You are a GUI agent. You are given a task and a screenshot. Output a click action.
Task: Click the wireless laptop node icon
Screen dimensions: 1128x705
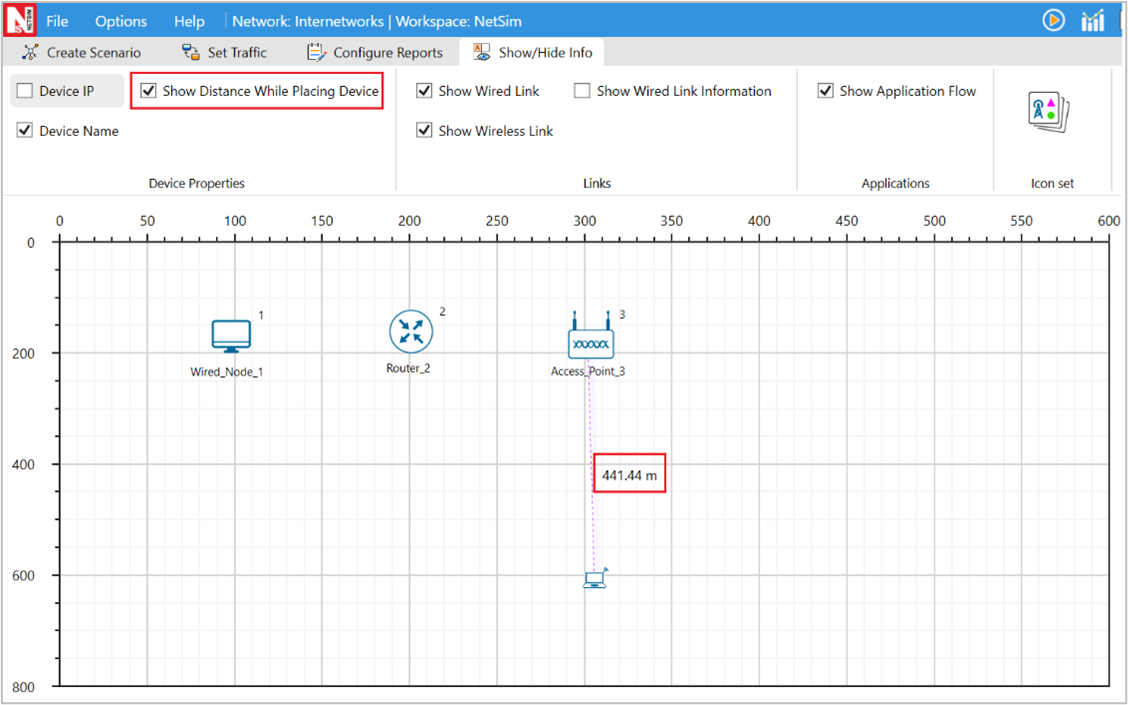pos(595,578)
